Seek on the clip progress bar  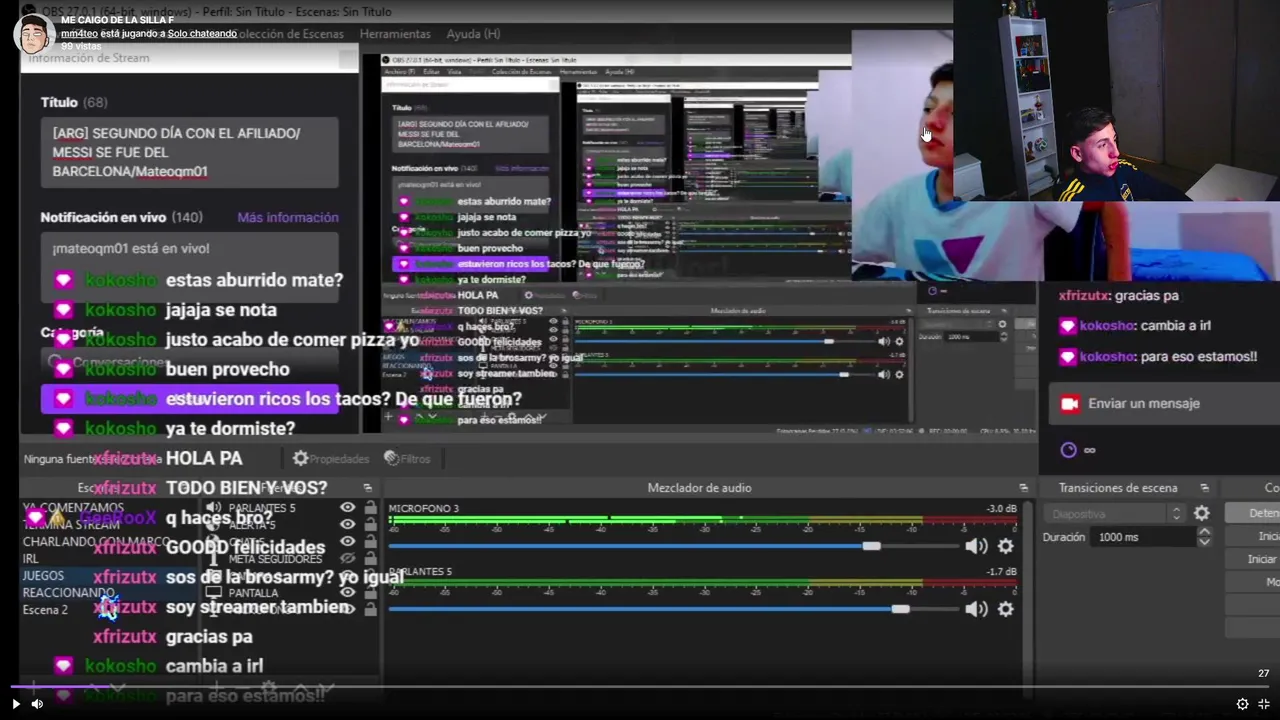[640, 687]
